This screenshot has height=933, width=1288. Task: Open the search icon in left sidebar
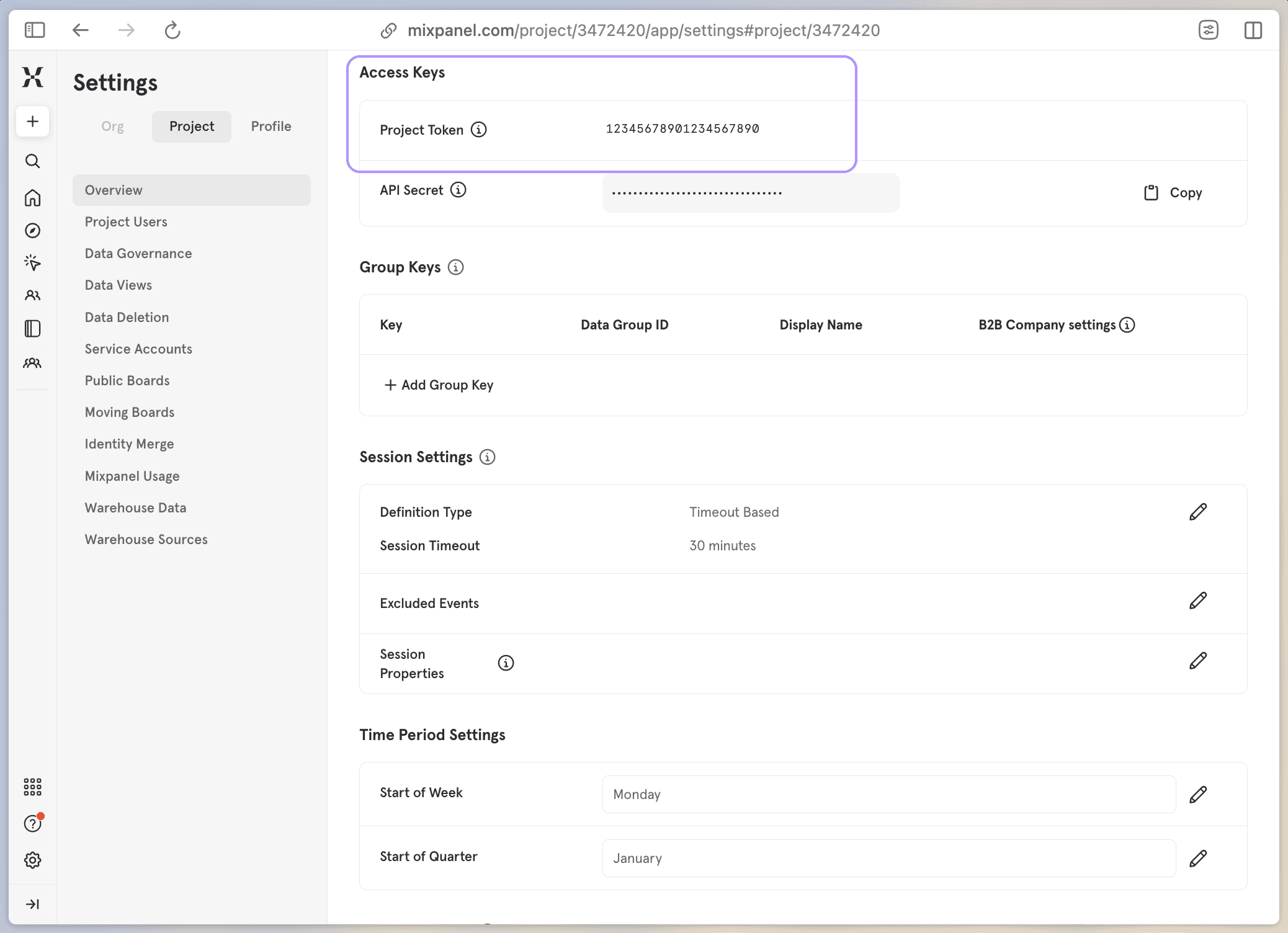32,161
